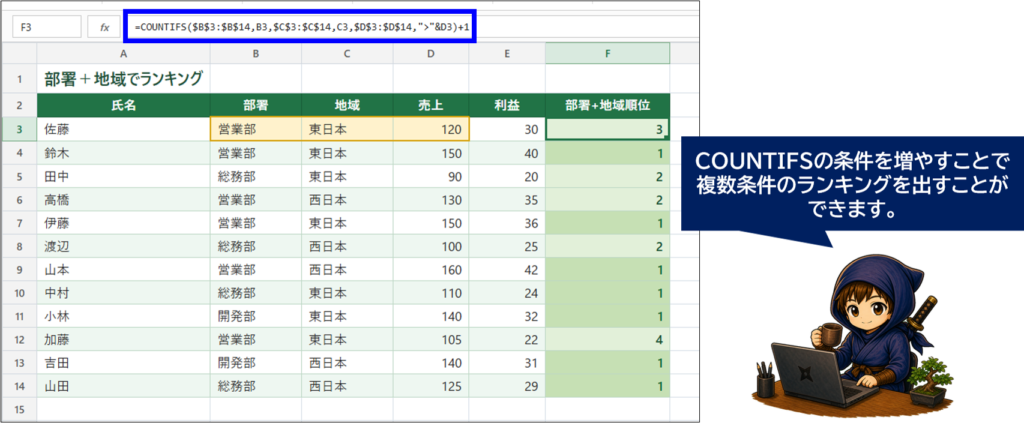Click profit value 31 in 吉田's row

(x=507, y=363)
